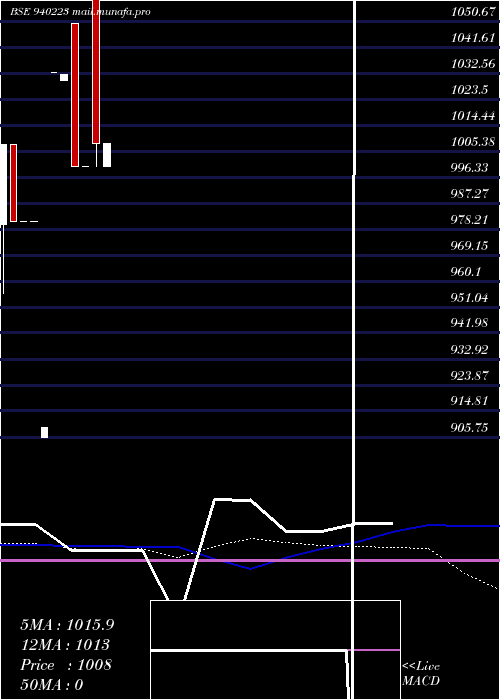This screenshot has width=500, height=700.
Task: Click the 951.04 price axis label
Action: (x=469, y=297)
